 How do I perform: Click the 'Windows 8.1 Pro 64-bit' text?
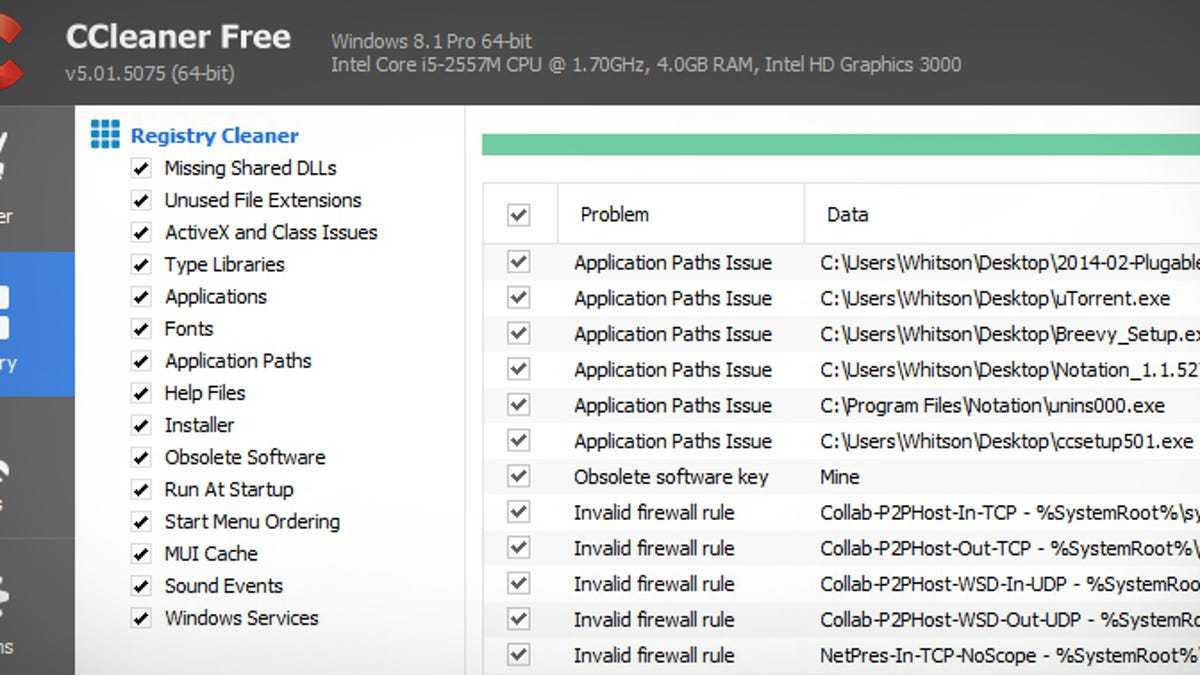(432, 41)
